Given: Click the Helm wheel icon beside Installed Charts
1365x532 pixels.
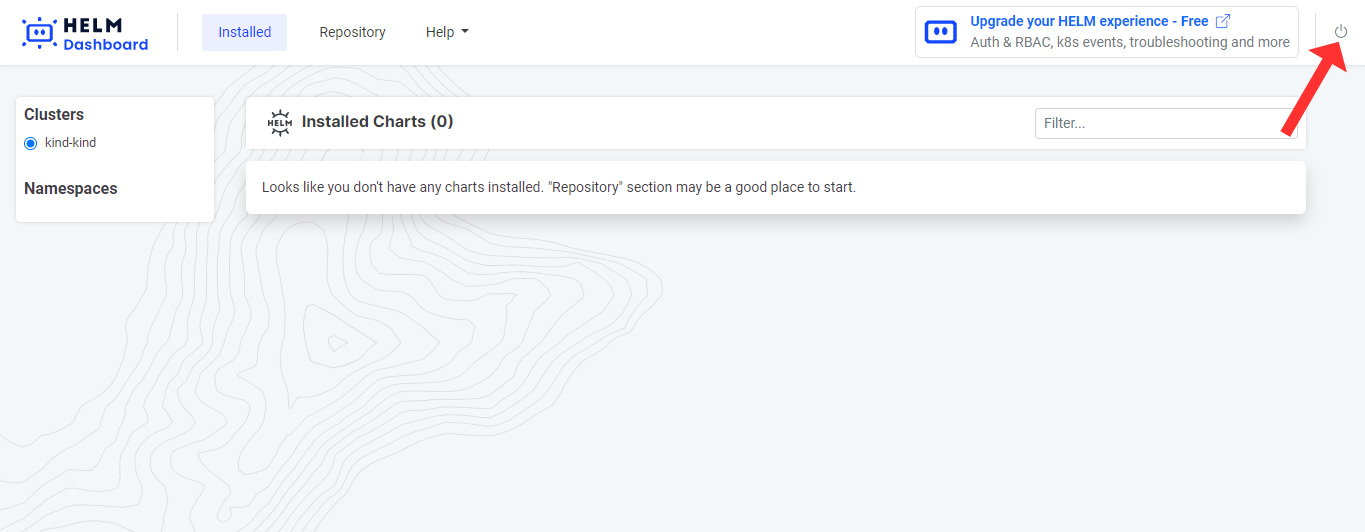Looking at the screenshot, I should [x=279, y=122].
